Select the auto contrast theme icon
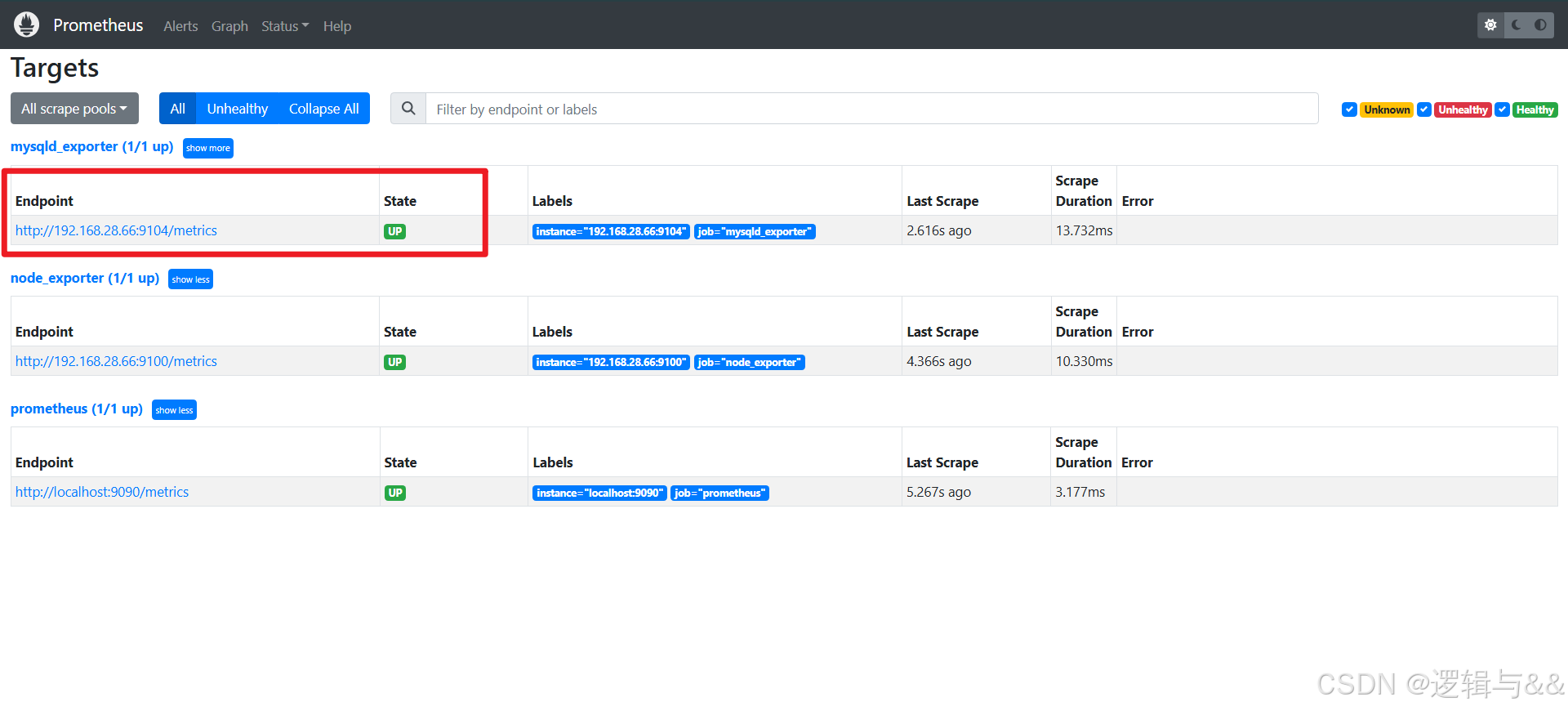The height and width of the screenshot is (710, 1568). pyautogui.click(x=1540, y=25)
